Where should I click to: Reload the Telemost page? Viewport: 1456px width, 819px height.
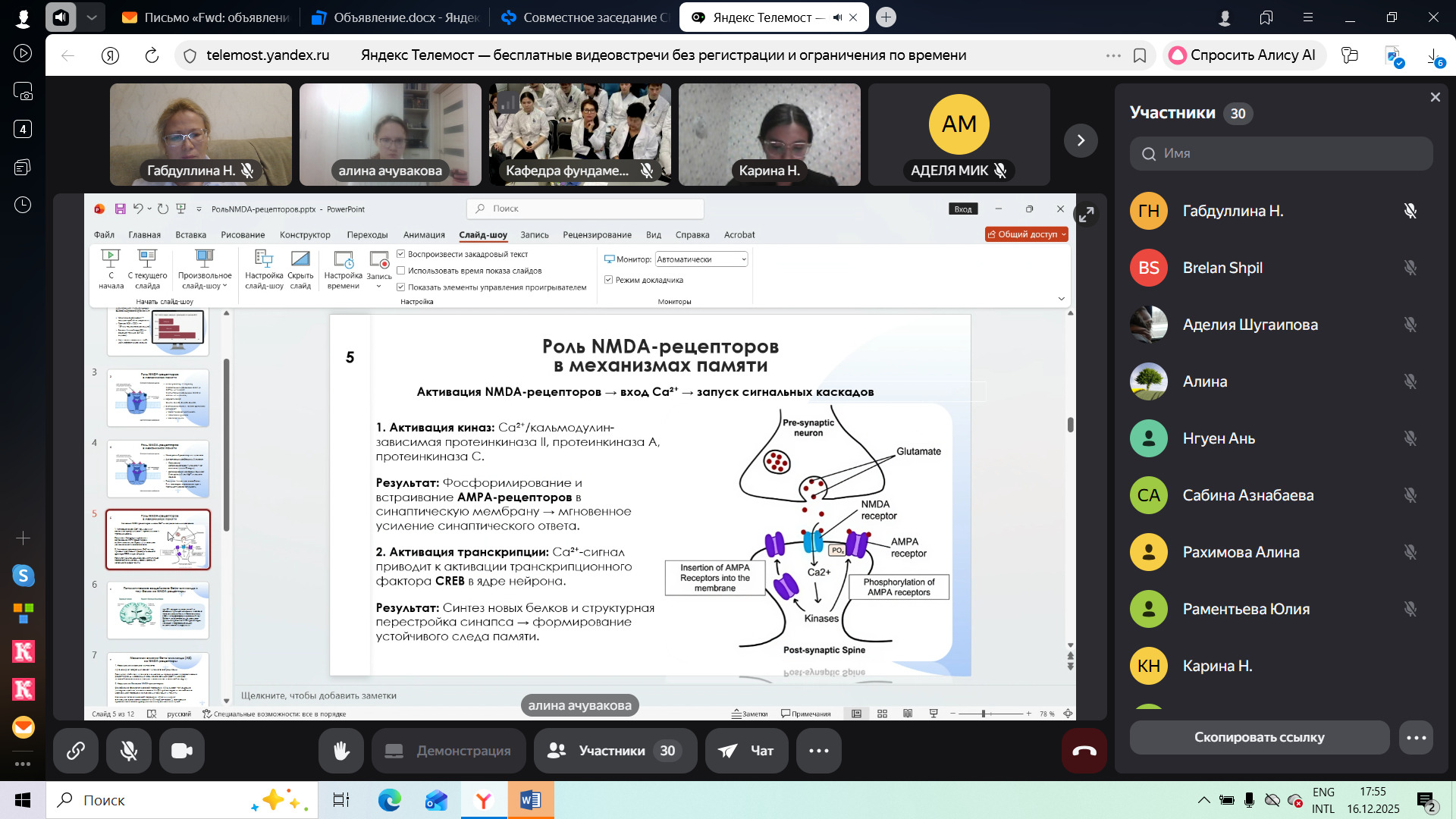152,55
